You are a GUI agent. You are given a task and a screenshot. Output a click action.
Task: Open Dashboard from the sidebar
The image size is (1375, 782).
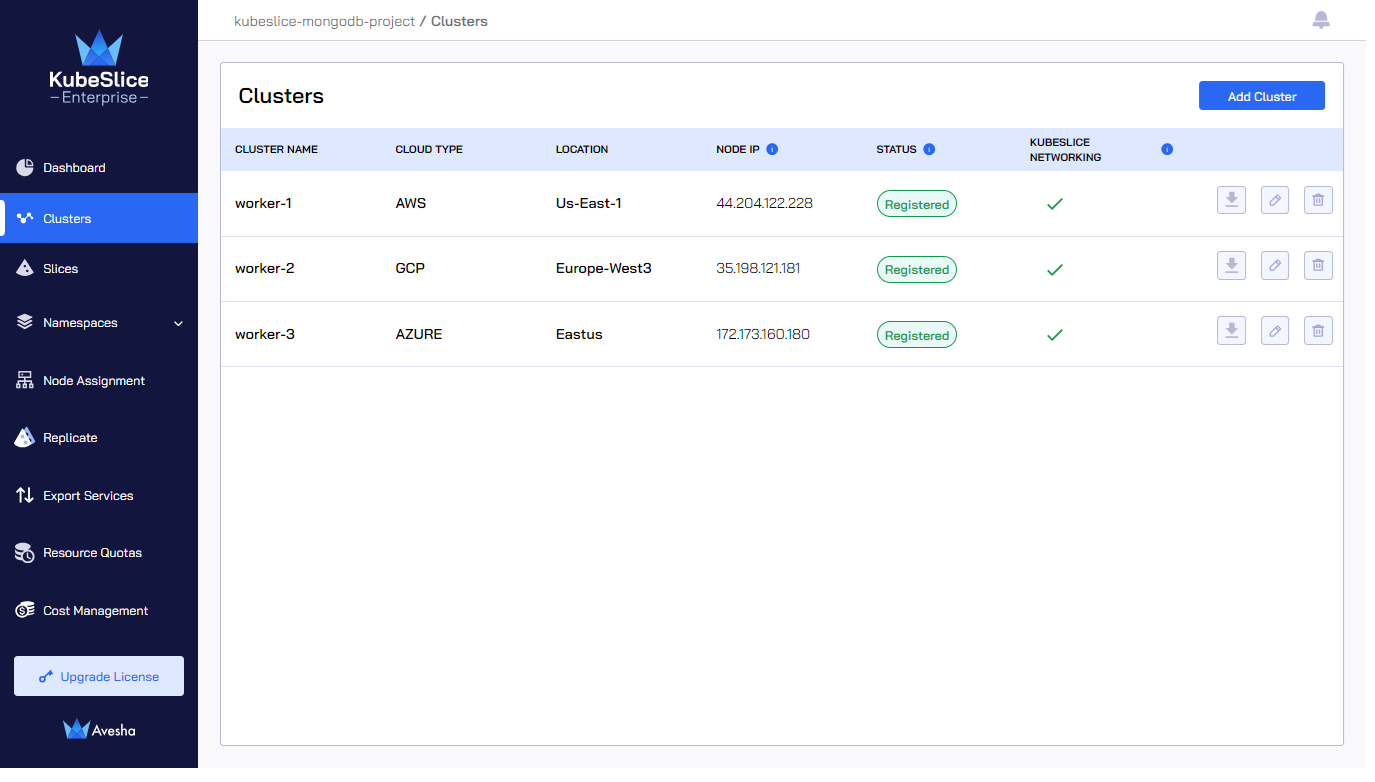(x=99, y=167)
